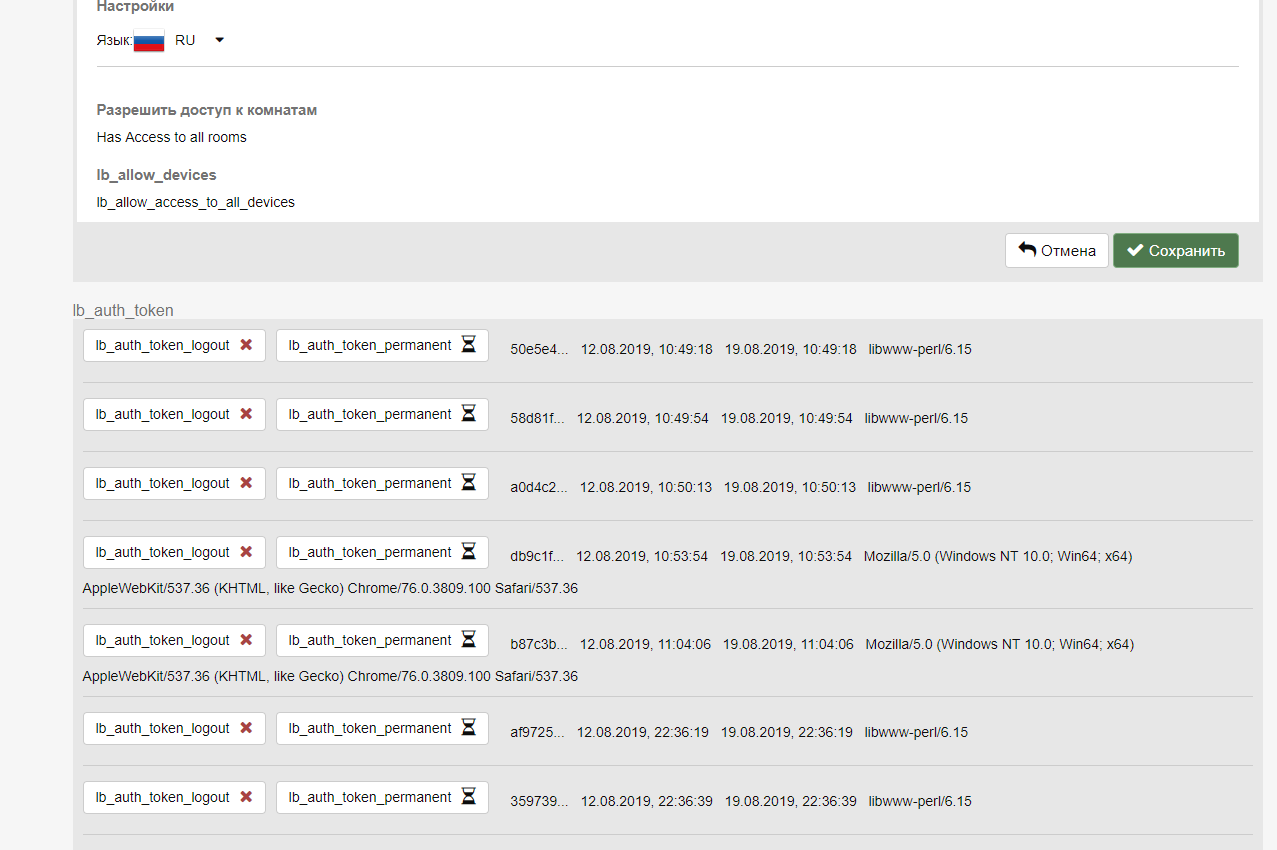Click red X icon for token 58d81f
The width and height of the screenshot is (1277, 850).
[x=246, y=414]
